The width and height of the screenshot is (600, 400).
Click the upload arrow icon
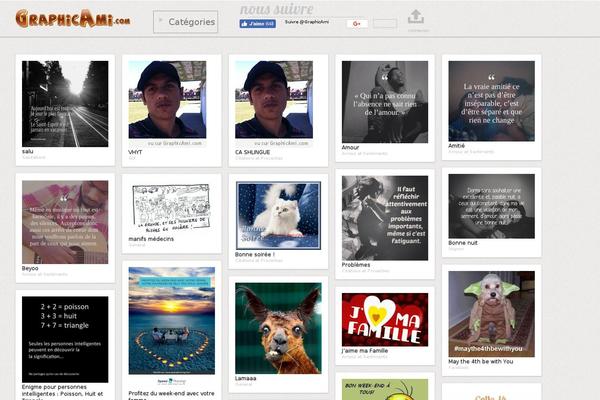coord(416,17)
